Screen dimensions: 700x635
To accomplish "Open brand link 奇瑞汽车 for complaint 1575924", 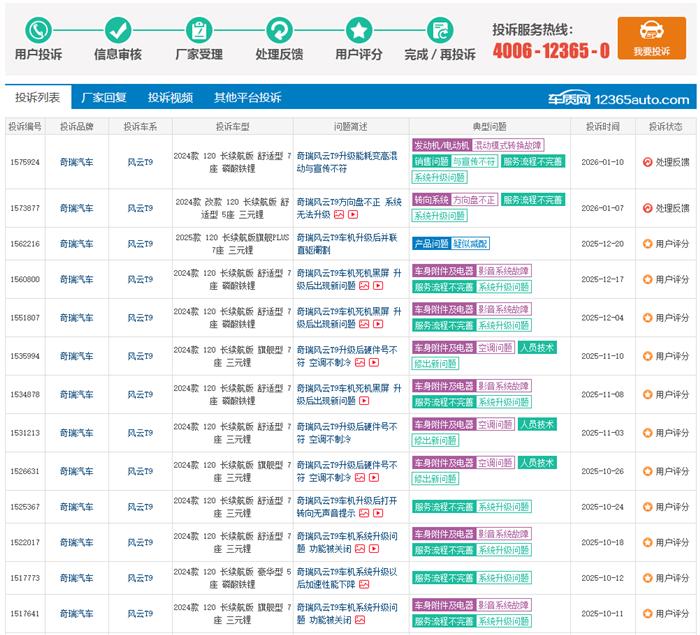I will [76, 162].
